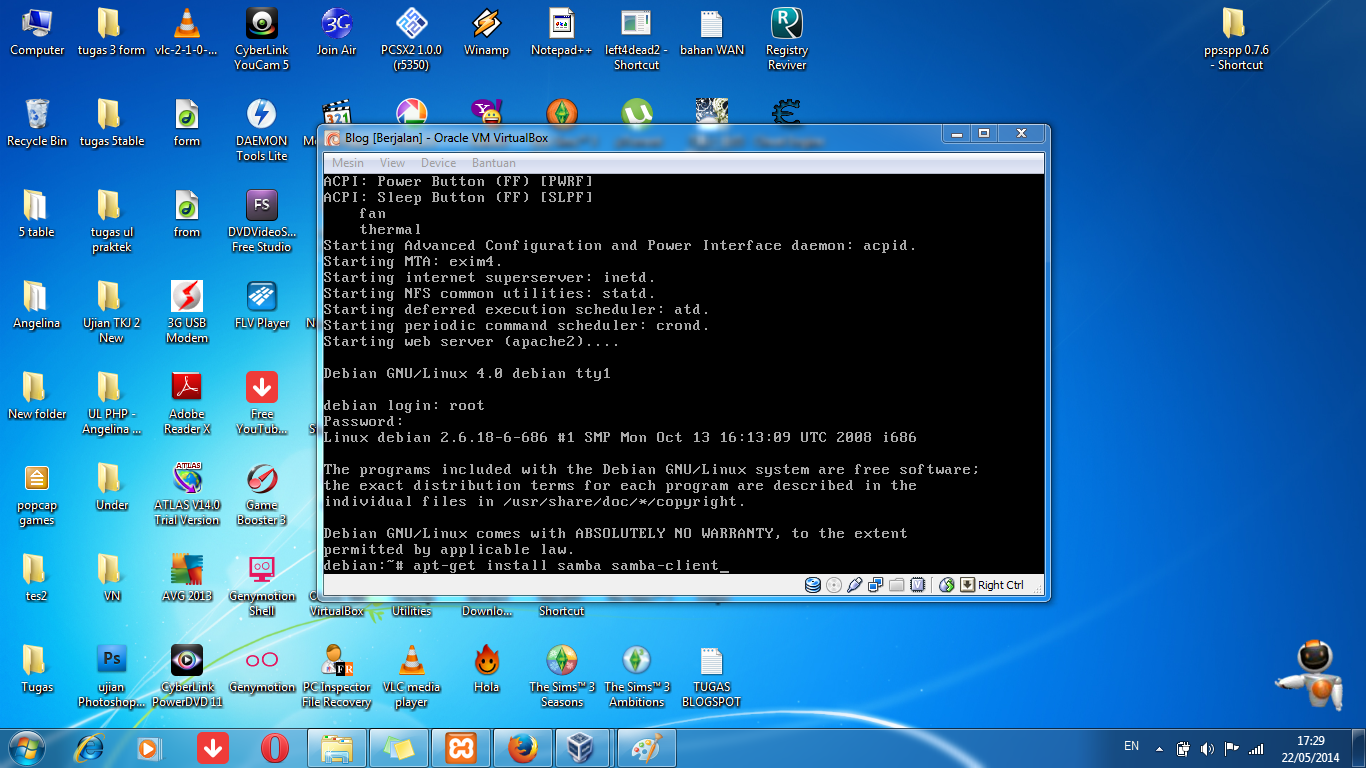Click the keyboard auto-capture indicator icon
This screenshot has height=768, width=1366.
tap(967, 585)
